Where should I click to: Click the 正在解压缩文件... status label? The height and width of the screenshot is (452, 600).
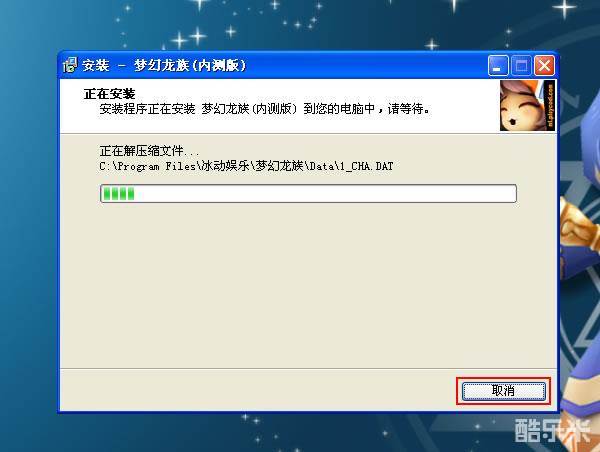(149, 151)
